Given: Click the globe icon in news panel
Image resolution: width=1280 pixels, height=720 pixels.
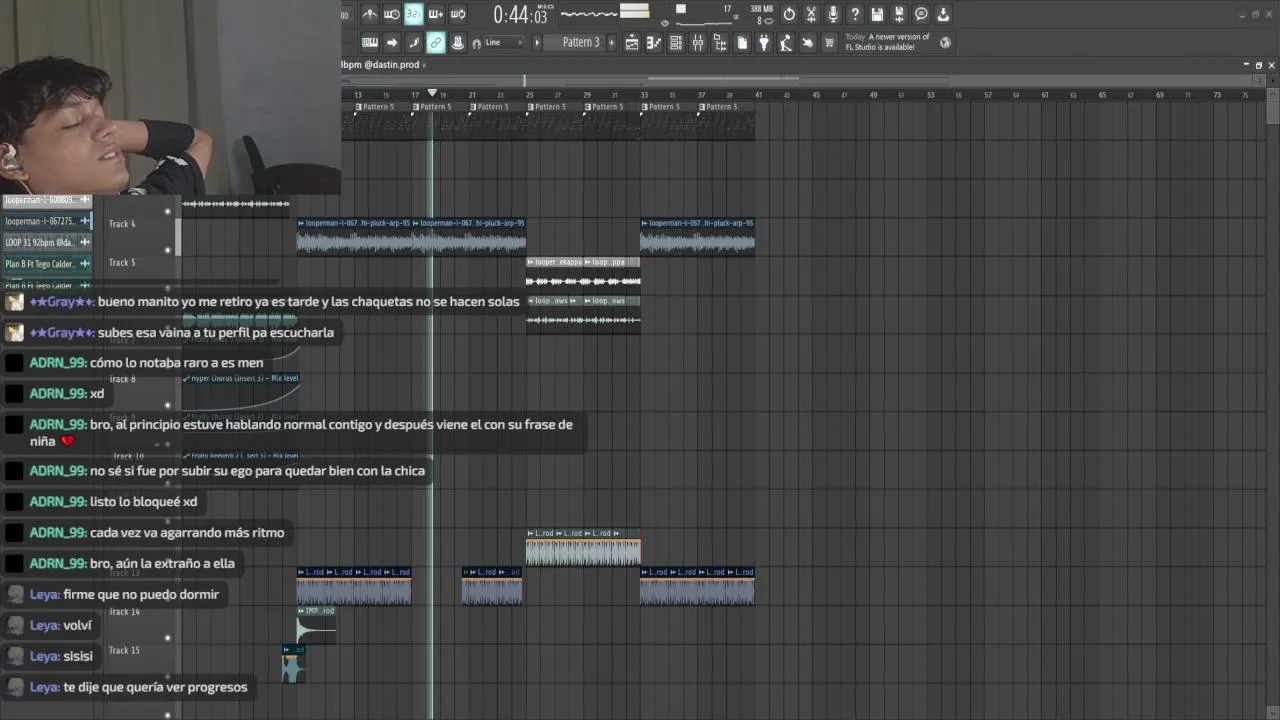Looking at the screenshot, I should (945, 42).
